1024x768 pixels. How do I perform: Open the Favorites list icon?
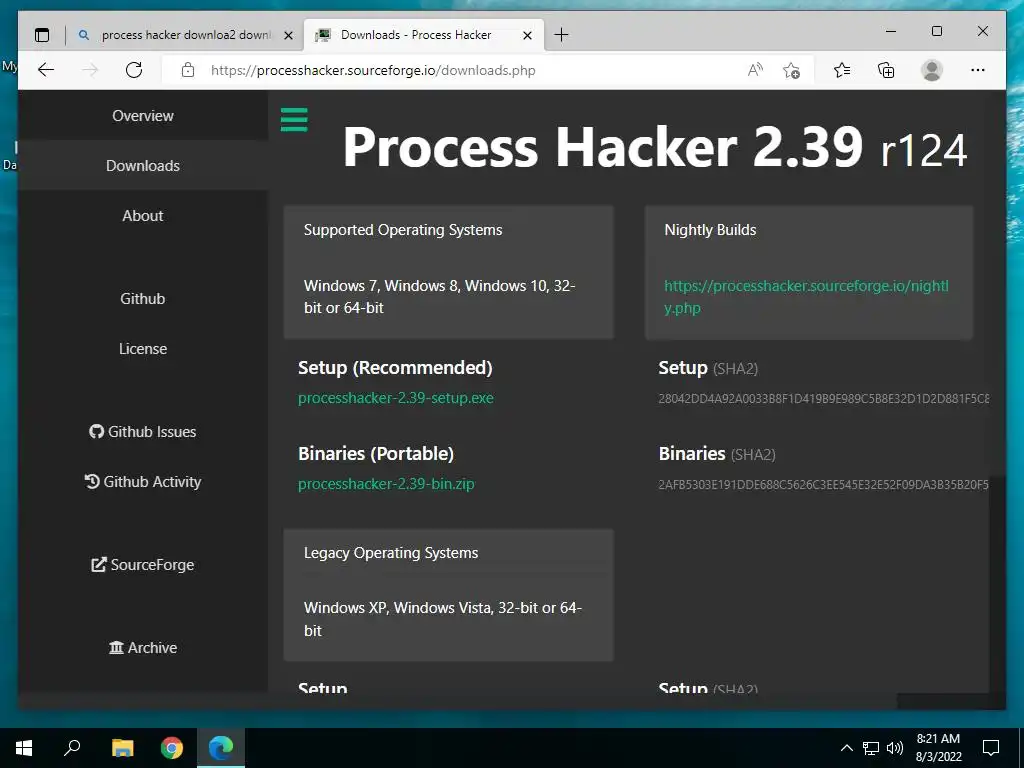(x=842, y=70)
